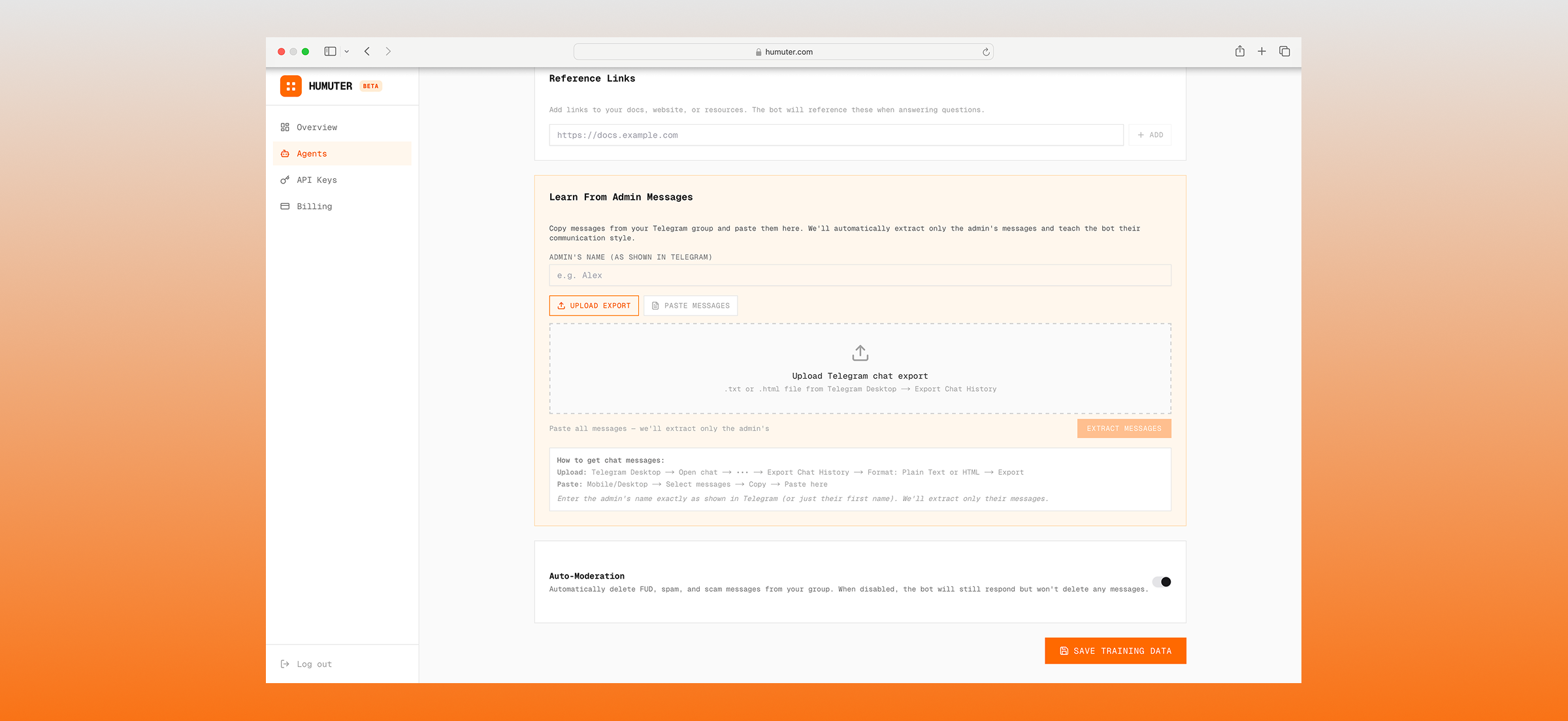Open the API Keys page
1568x721 pixels.
[x=316, y=180]
